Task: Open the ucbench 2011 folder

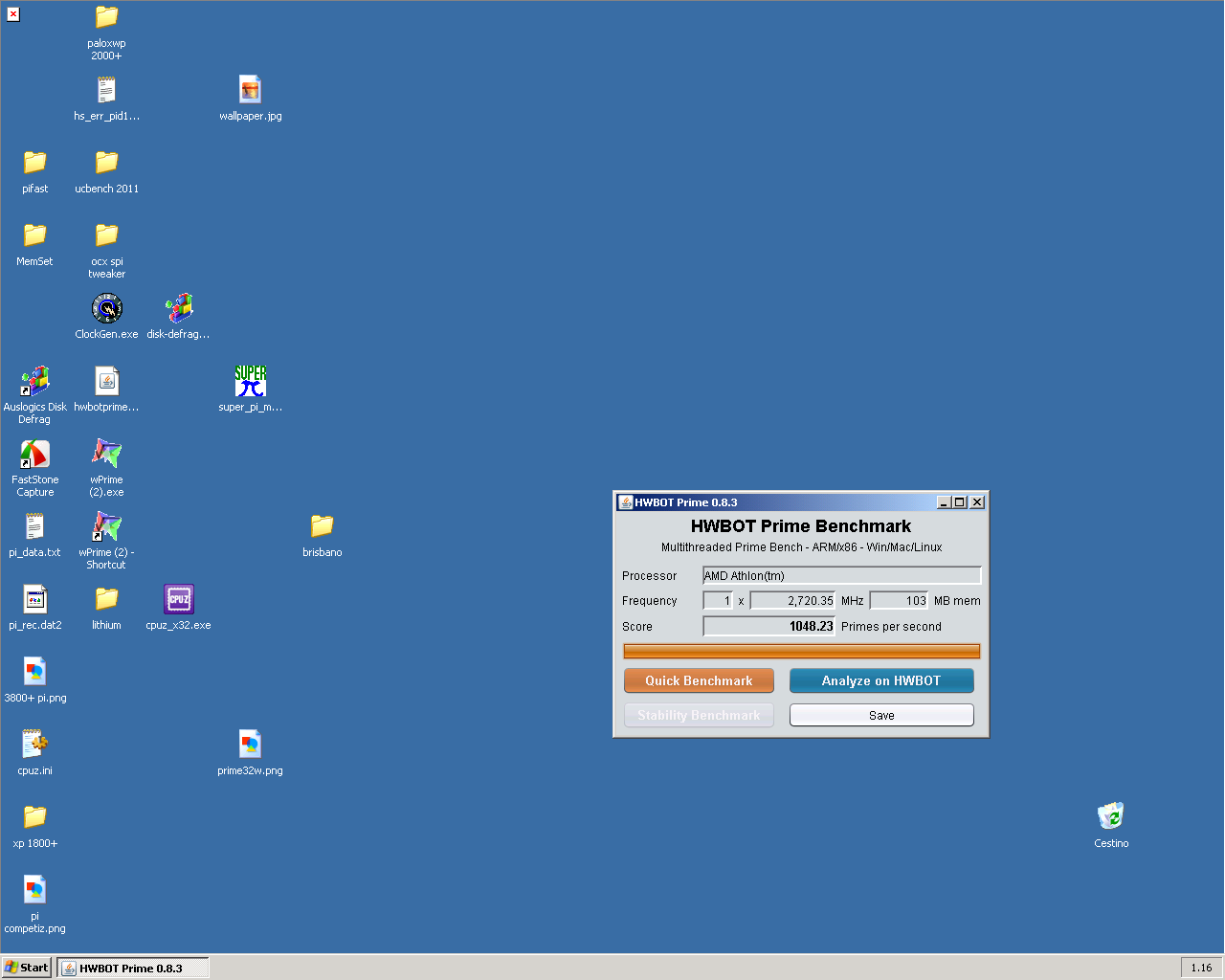Action: point(106,162)
